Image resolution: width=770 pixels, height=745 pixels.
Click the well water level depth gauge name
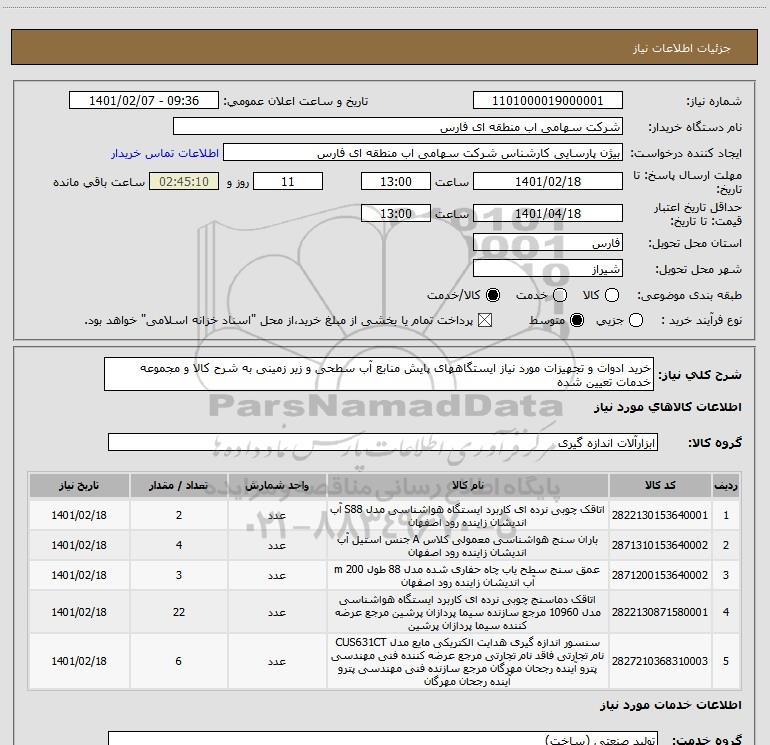(468, 576)
